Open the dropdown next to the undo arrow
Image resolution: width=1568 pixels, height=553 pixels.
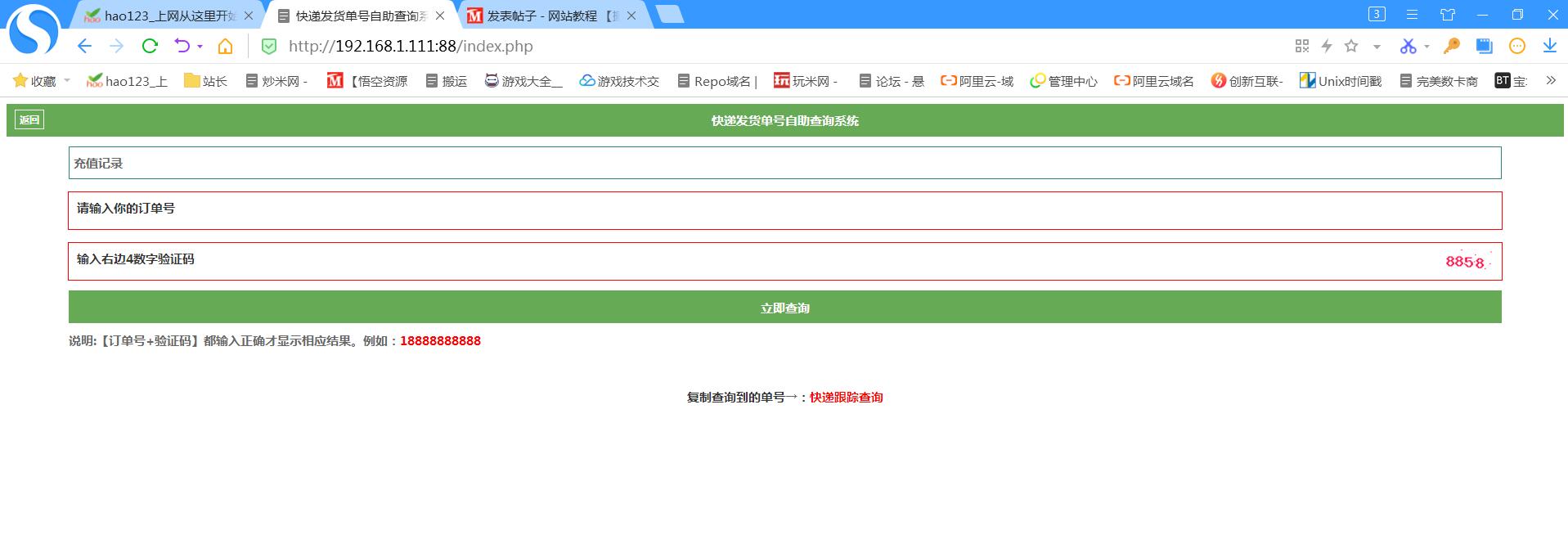[200, 47]
